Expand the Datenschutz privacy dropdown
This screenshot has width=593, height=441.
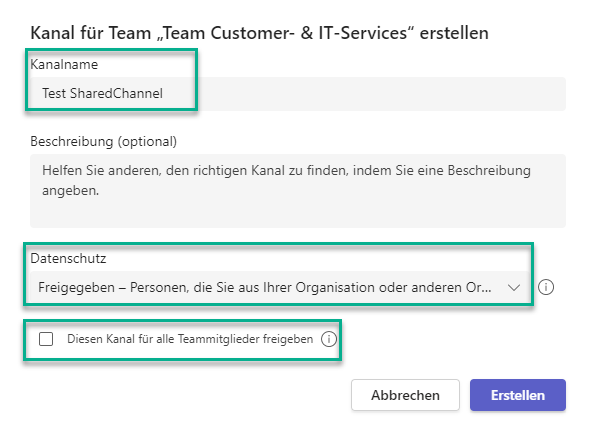[279, 287]
